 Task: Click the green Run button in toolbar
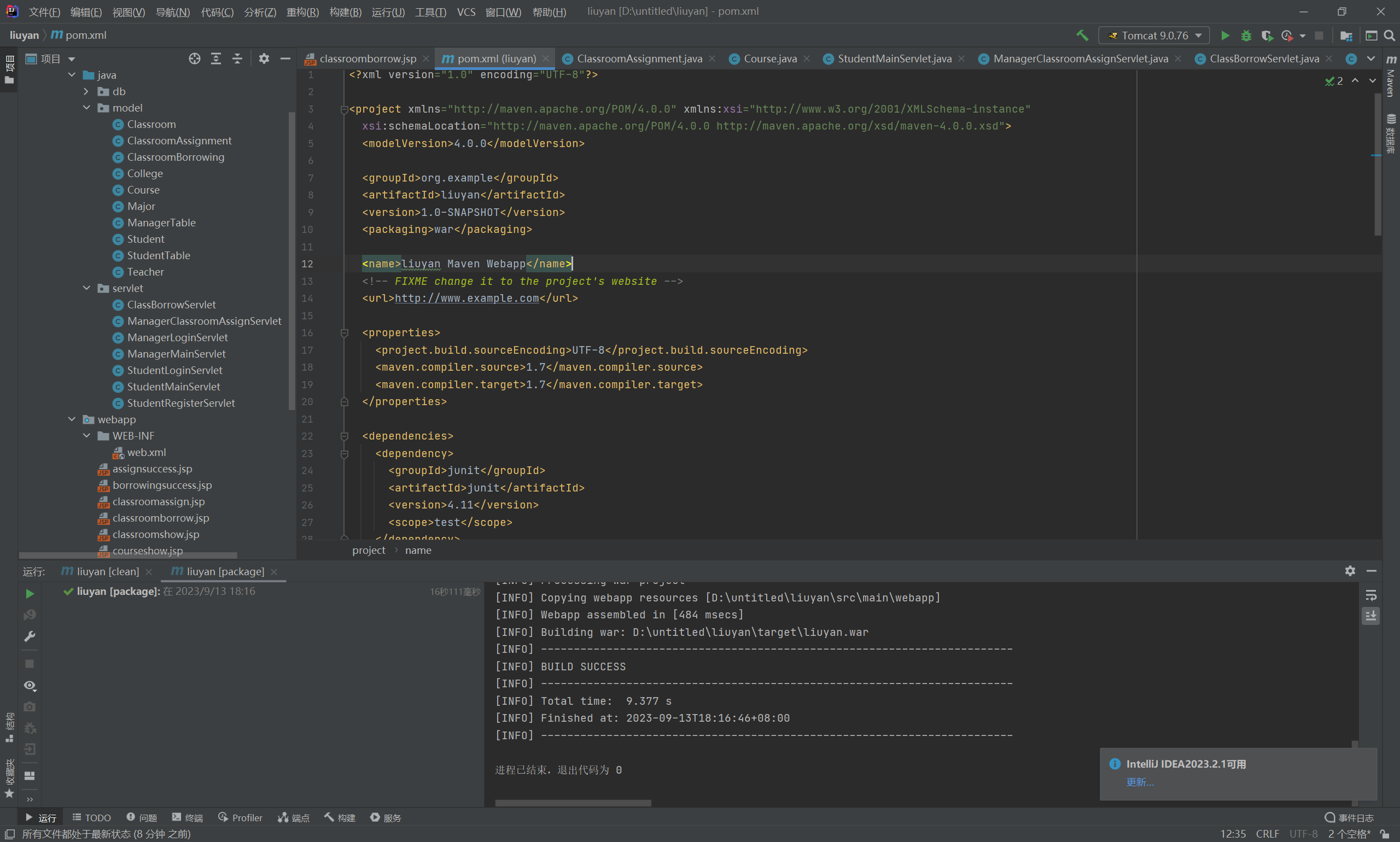(x=1224, y=36)
